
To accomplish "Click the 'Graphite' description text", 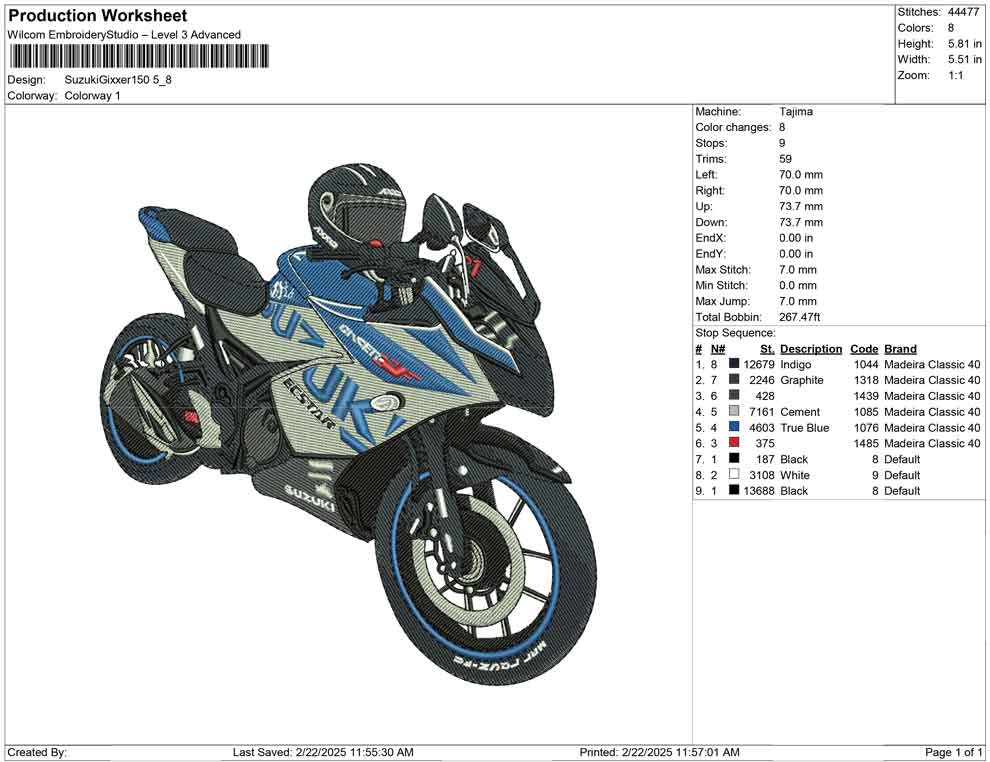I will [802, 380].
